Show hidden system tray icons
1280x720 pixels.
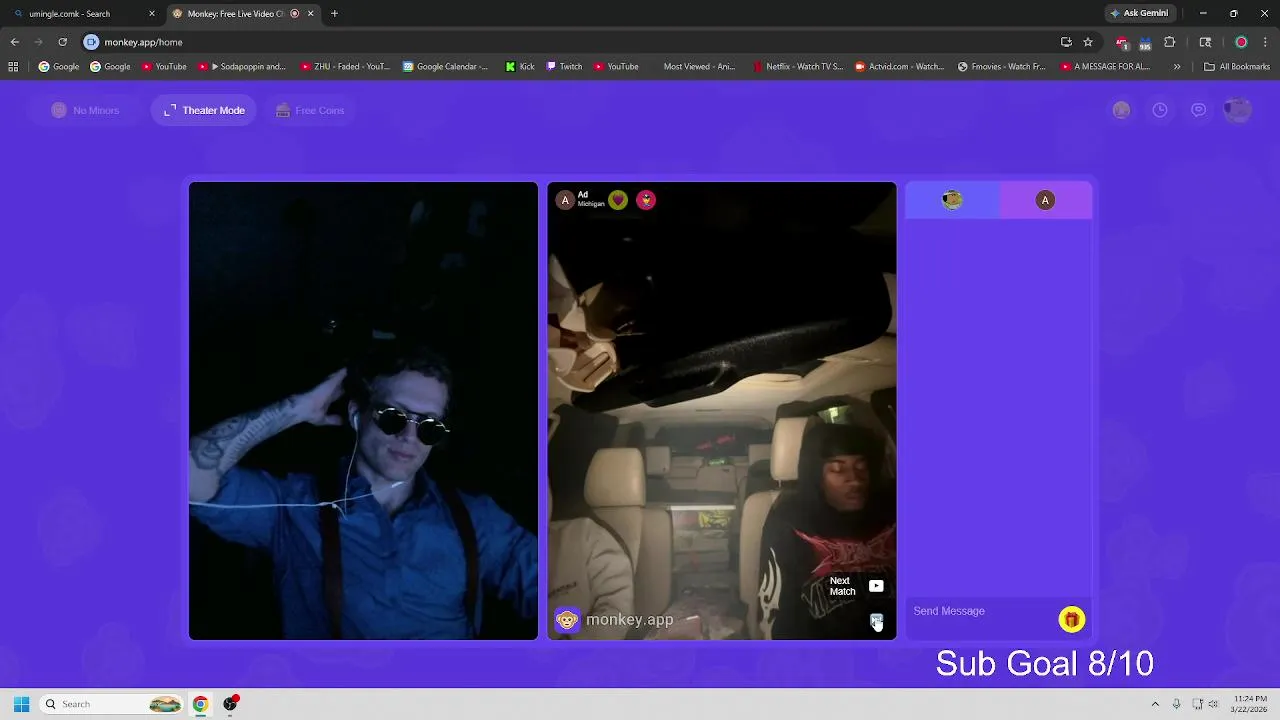click(1155, 704)
